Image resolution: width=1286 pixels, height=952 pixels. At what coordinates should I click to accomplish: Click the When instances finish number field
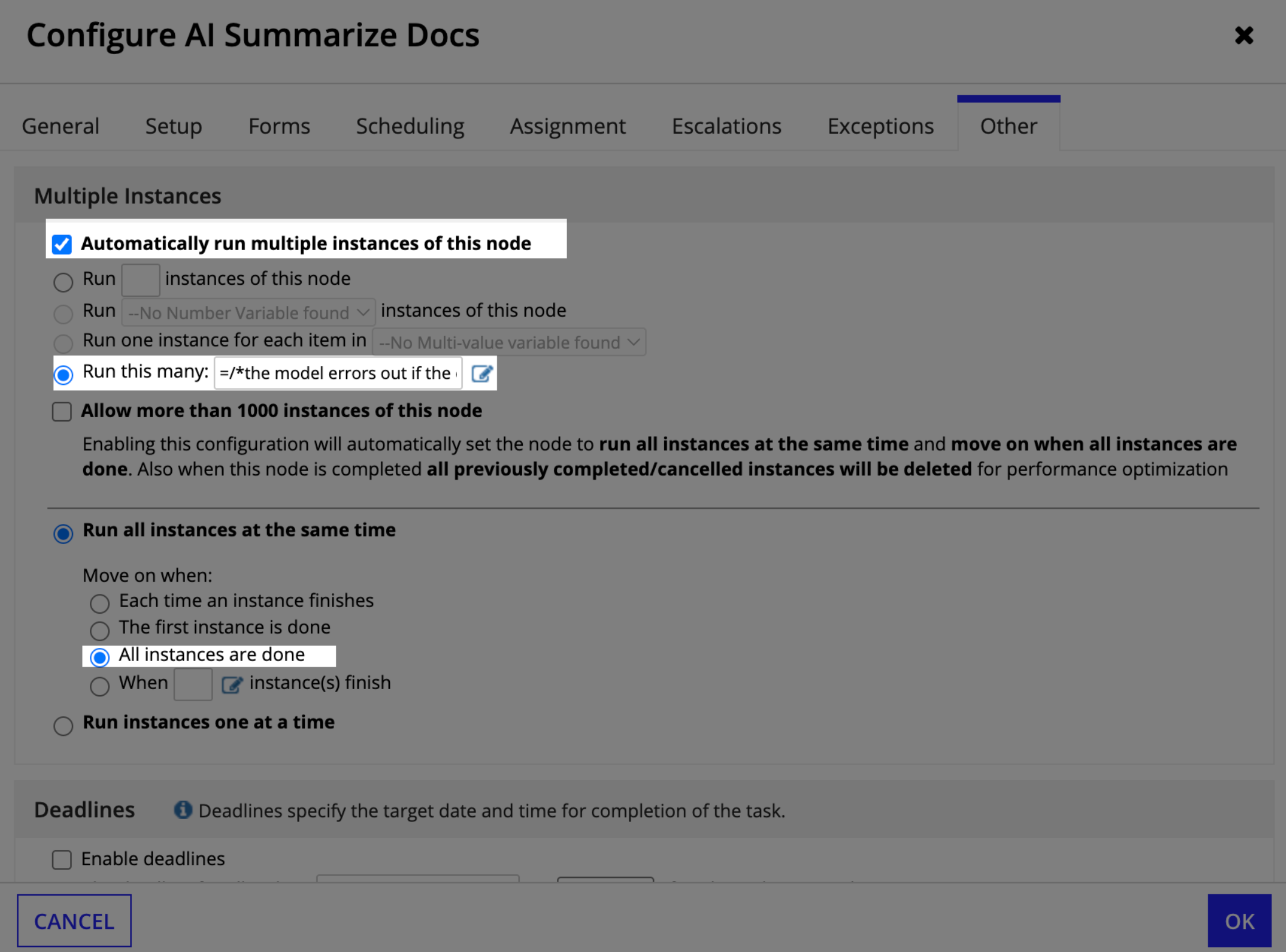click(193, 684)
